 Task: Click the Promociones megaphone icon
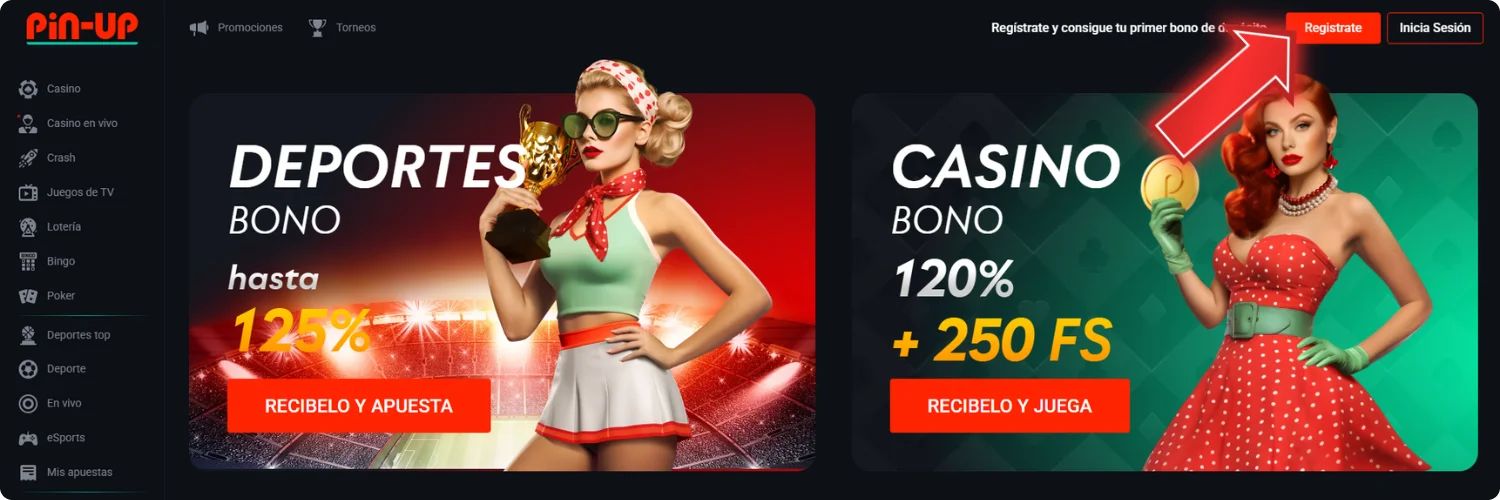click(x=199, y=28)
